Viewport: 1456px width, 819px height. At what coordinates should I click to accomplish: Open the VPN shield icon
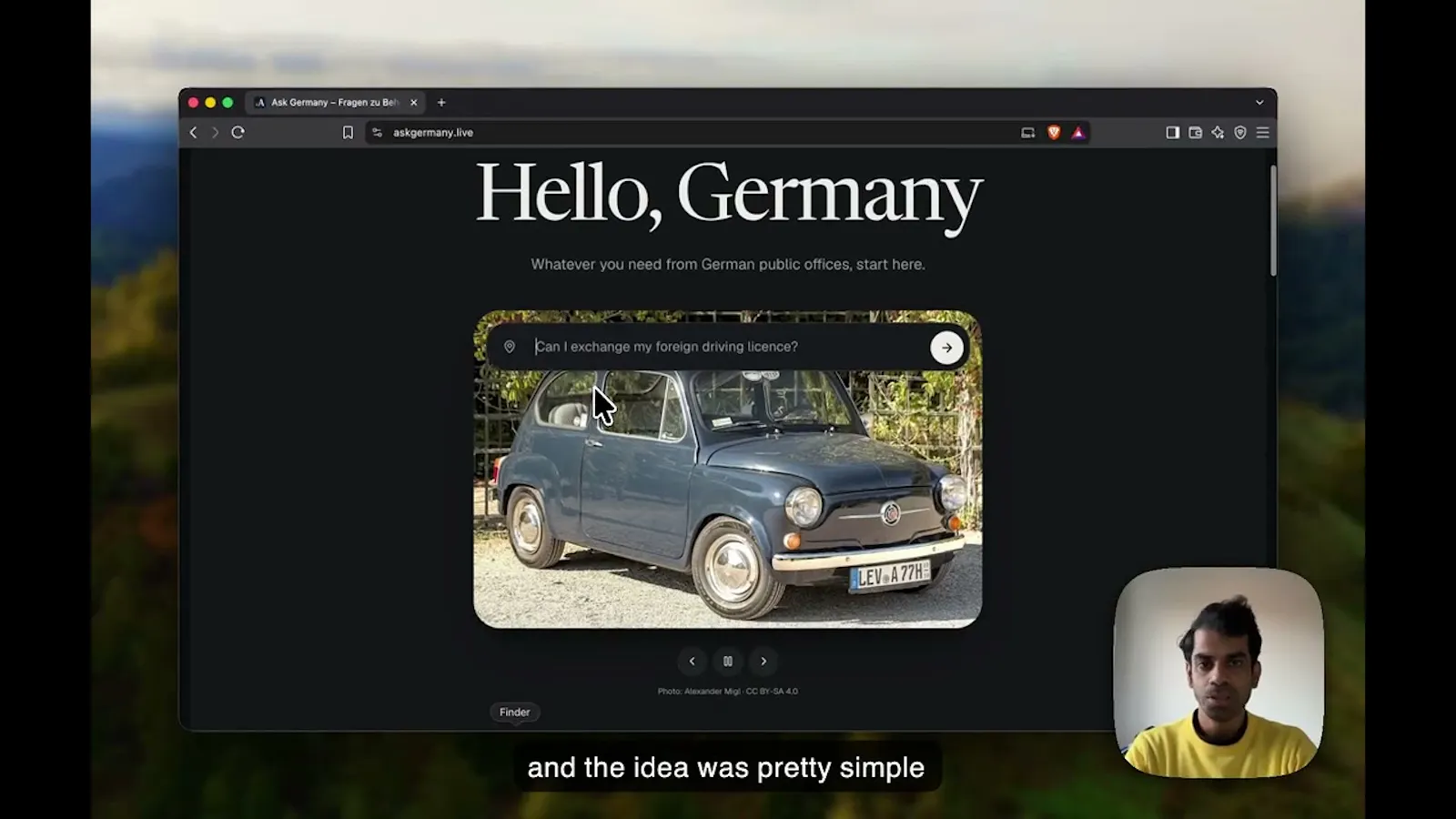click(1240, 133)
